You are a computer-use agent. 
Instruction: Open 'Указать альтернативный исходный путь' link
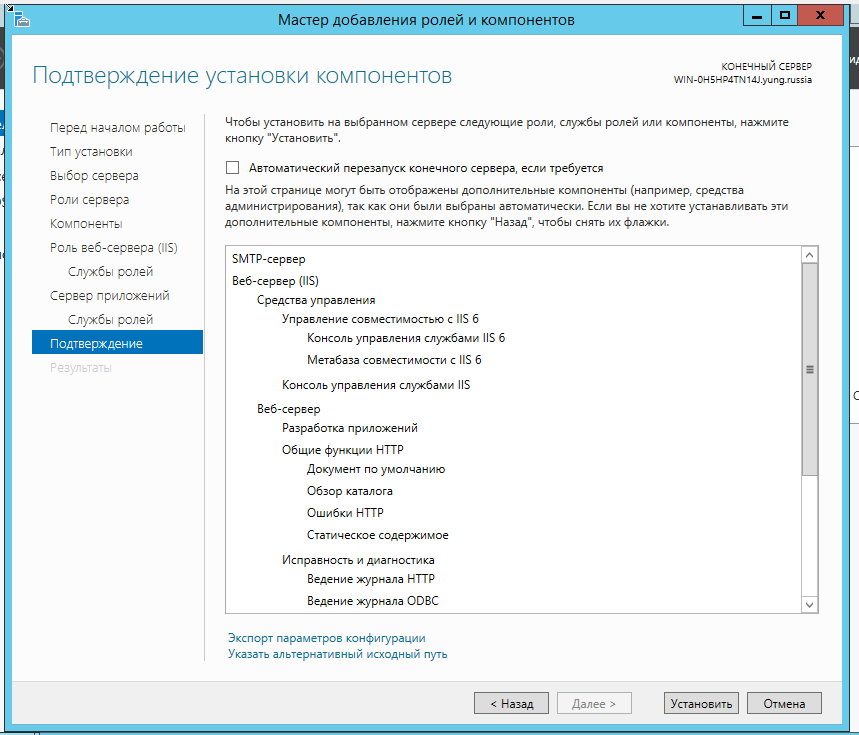pyautogui.click(x=337, y=654)
